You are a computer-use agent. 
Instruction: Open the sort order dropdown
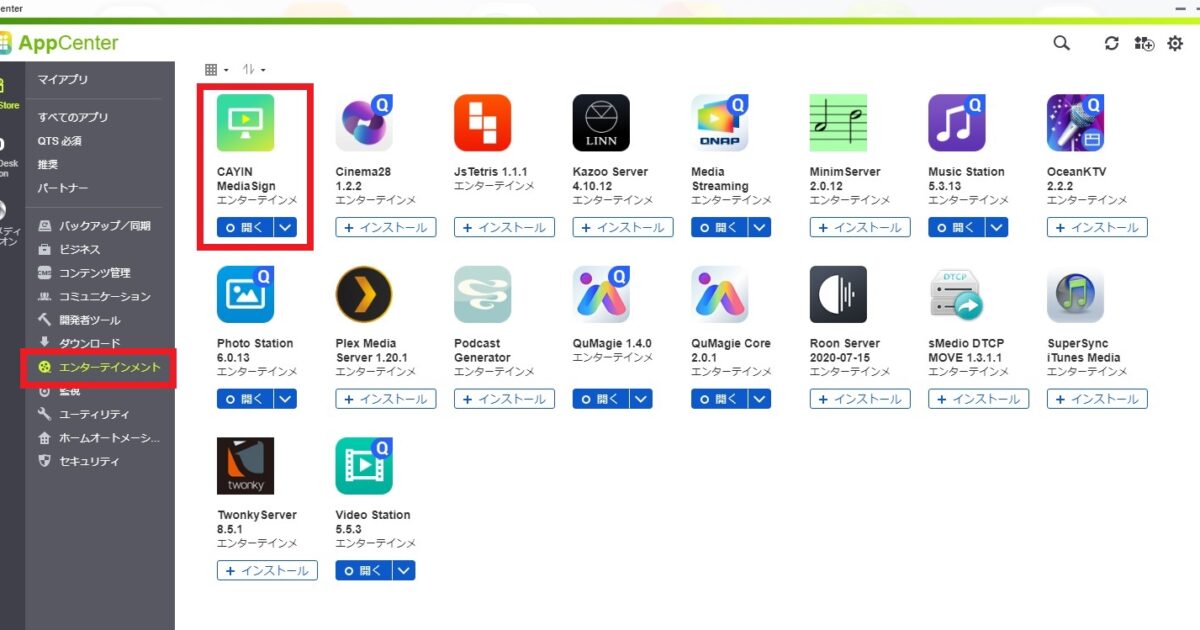tap(254, 70)
